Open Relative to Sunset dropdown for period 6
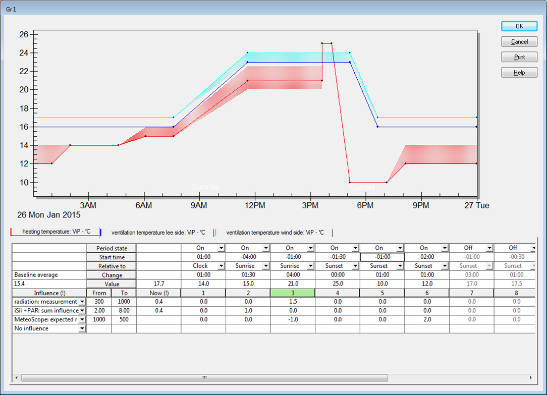The width and height of the screenshot is (547, 395). point(444,266)
